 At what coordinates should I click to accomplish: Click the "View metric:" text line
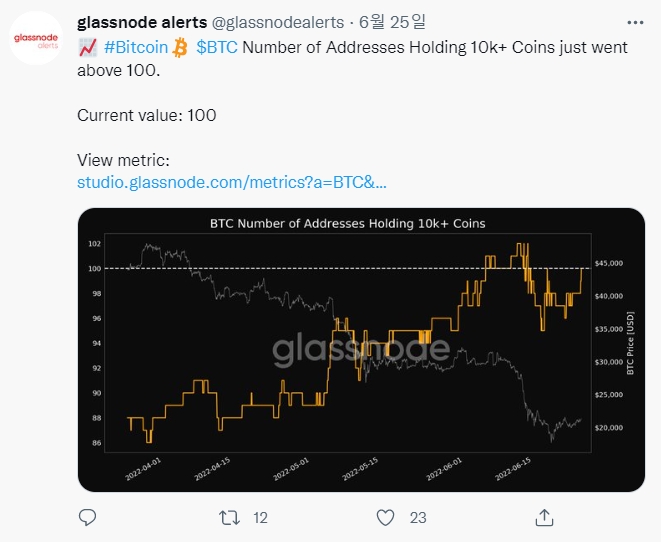pos(124,160)
